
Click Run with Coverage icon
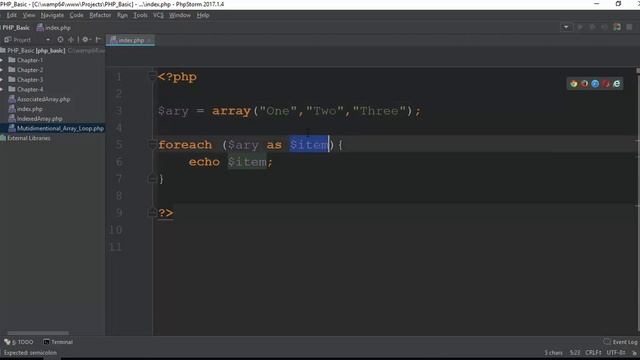604,27
